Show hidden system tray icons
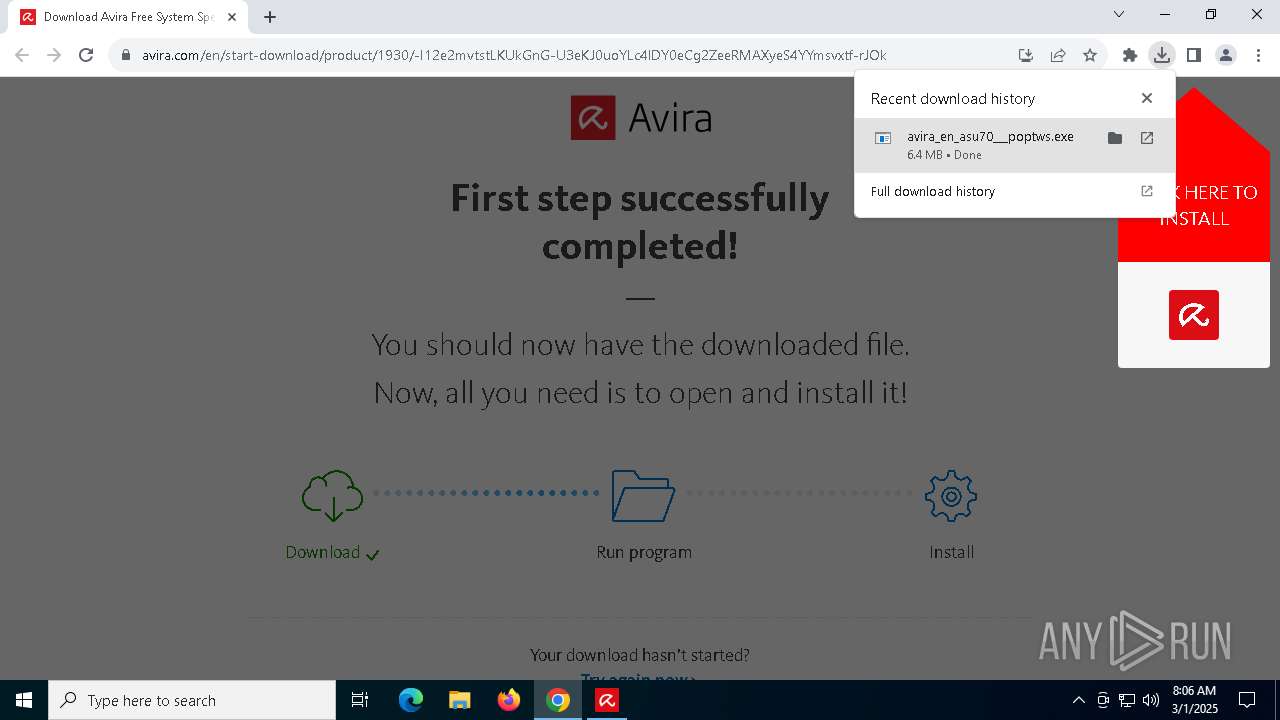Image resolution: width=1280 pixels, height=720 pixels. 1078,700
